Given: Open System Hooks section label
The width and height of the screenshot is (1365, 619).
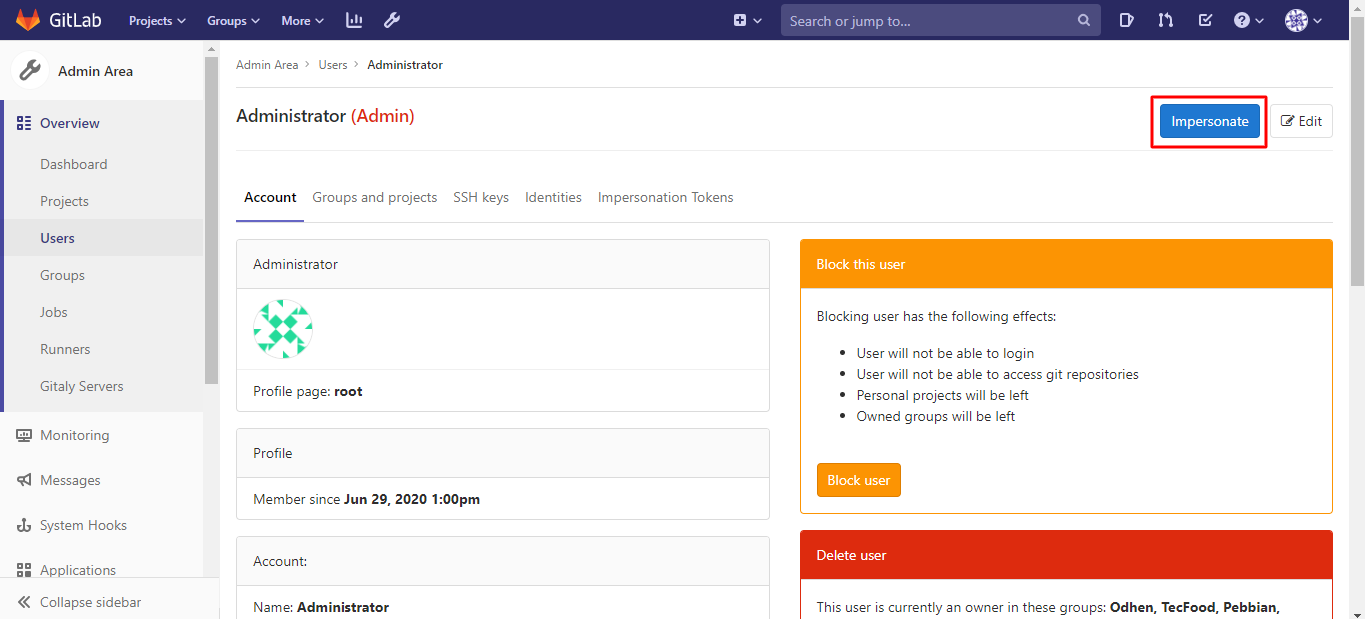Looking at the screenshot, I should [83, 525].
